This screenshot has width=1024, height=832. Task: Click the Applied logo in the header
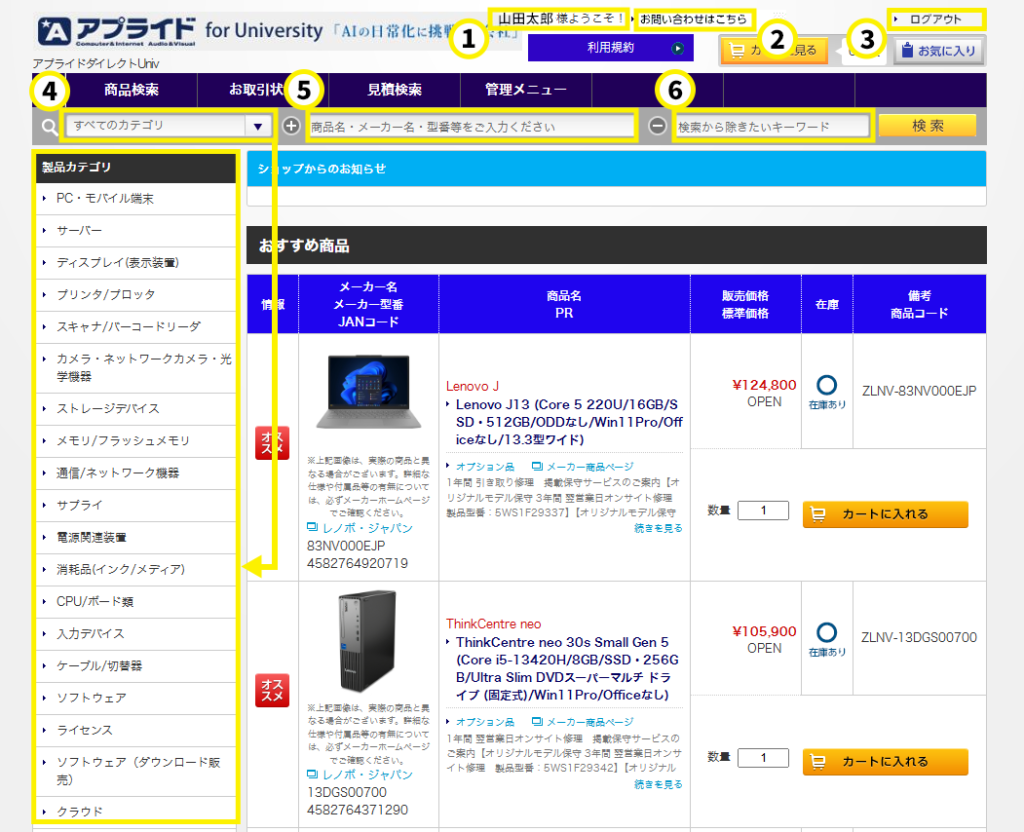pos(115,32)
